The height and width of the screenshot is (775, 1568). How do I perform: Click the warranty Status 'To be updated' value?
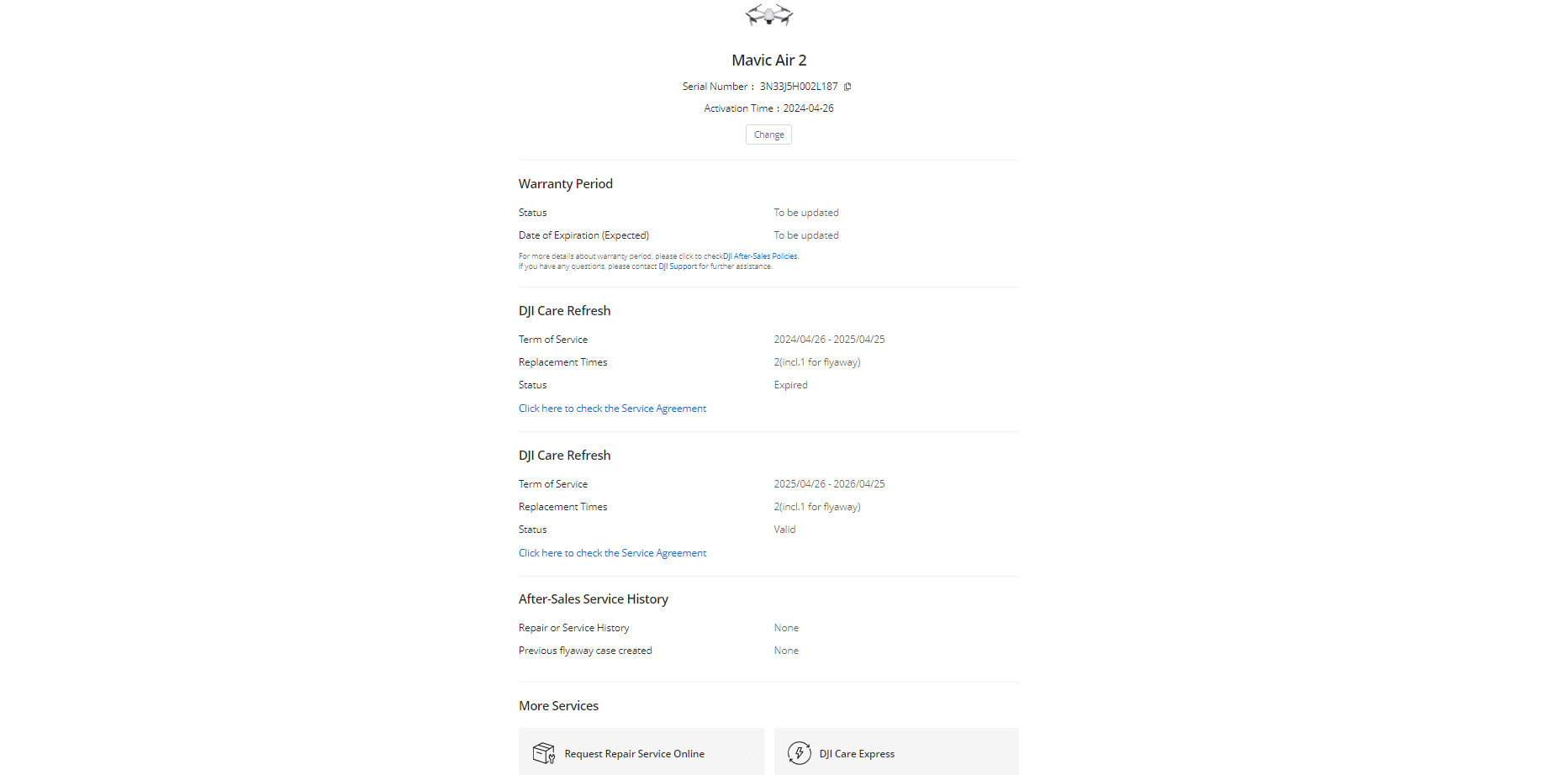(x=806, y=213)
